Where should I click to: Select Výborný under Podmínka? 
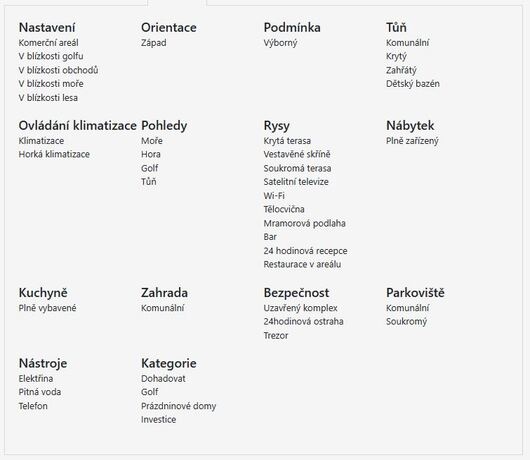(x=280, y=43)
